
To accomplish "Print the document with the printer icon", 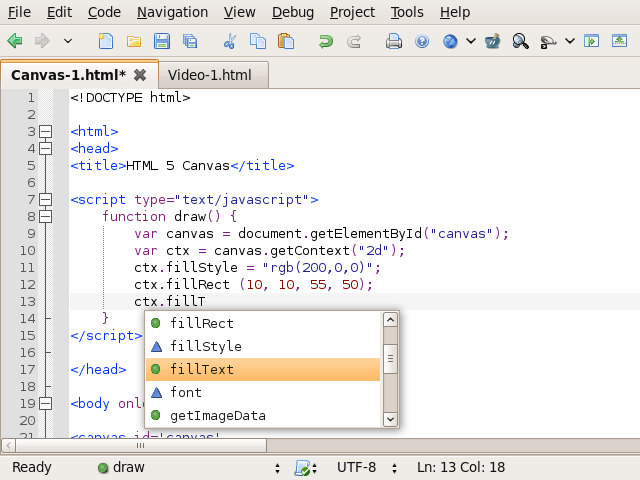I will click(x=393, y=41).
